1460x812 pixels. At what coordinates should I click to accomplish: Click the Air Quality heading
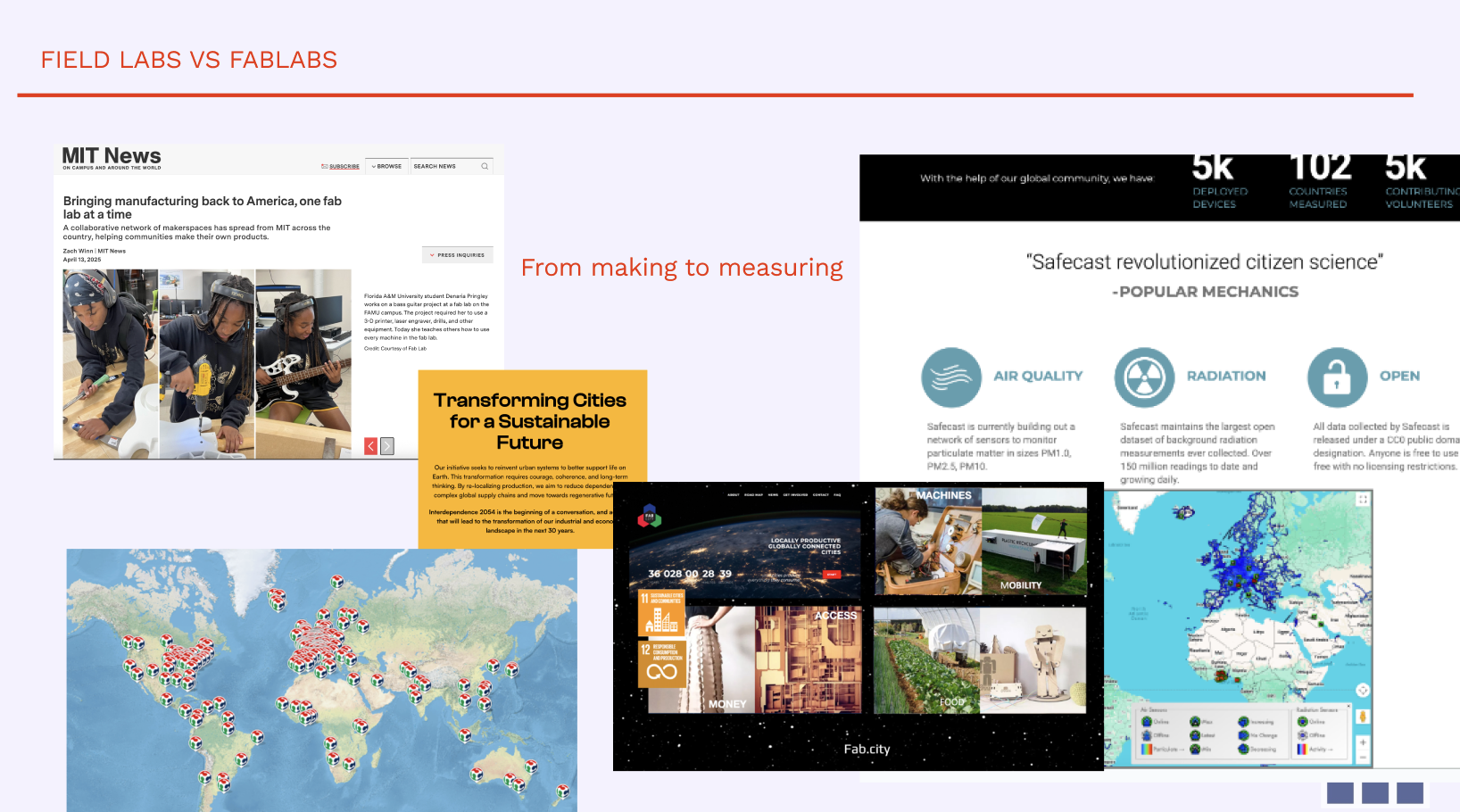[1038, 377]
